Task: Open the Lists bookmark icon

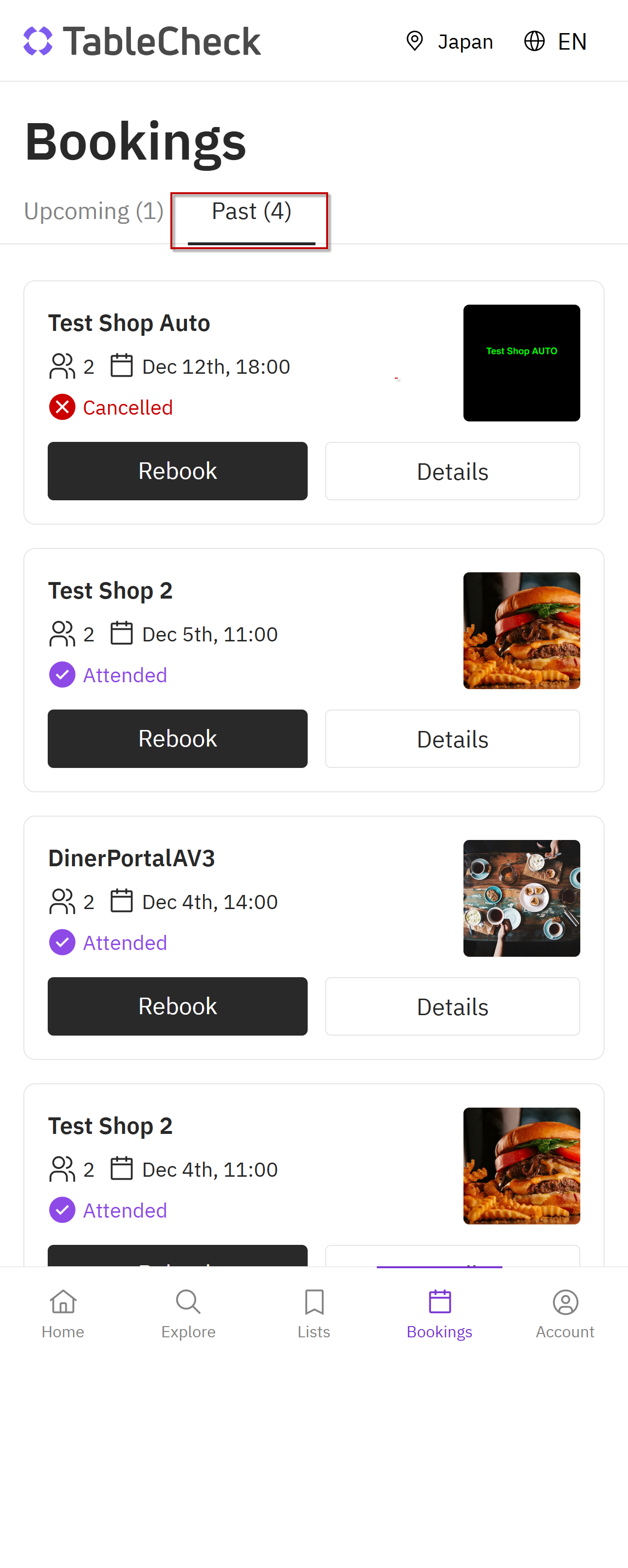Action: pos(314,1302)
